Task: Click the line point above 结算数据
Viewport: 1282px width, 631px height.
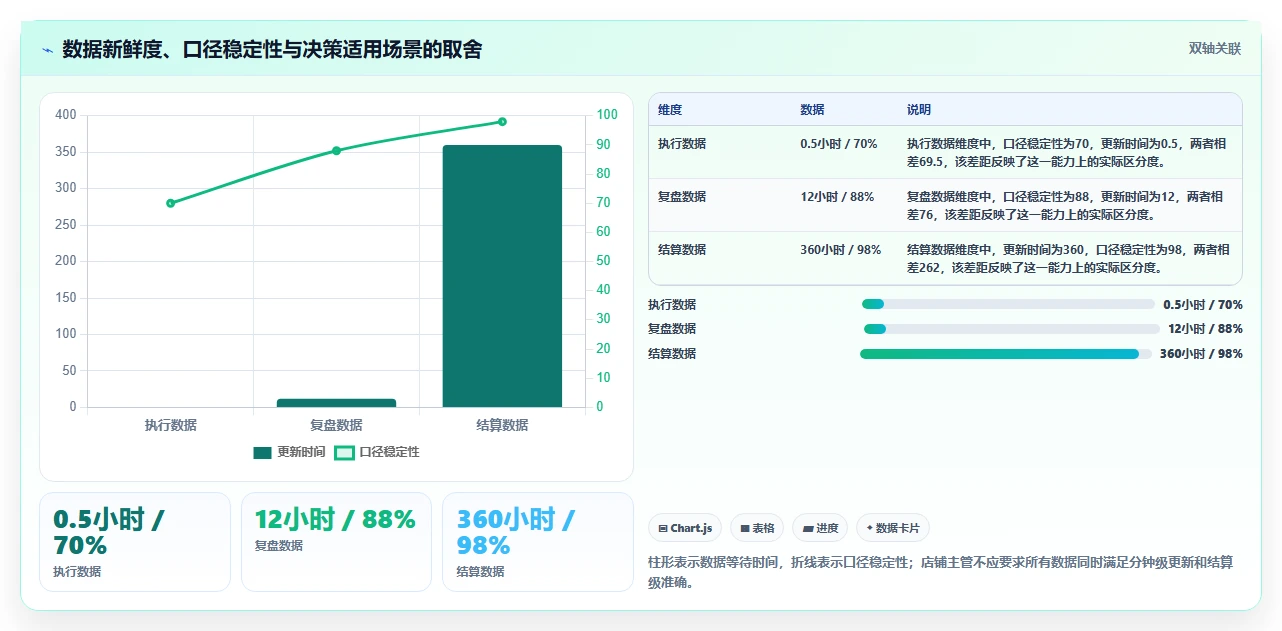Action: pos(502,122)
